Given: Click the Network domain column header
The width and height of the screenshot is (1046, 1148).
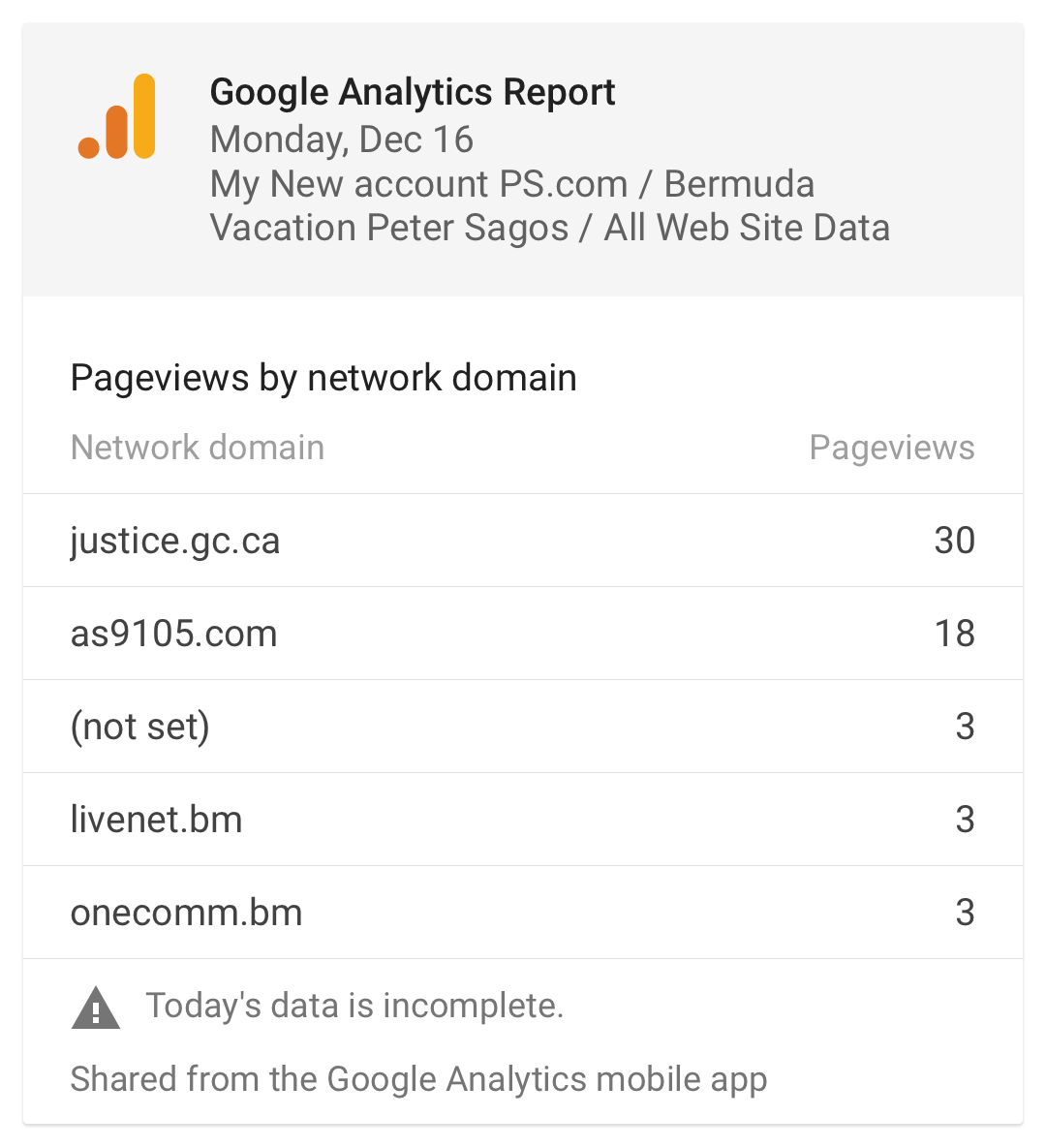Looking at the screenshot, I should pyautogui.click(x=198, y=448).
